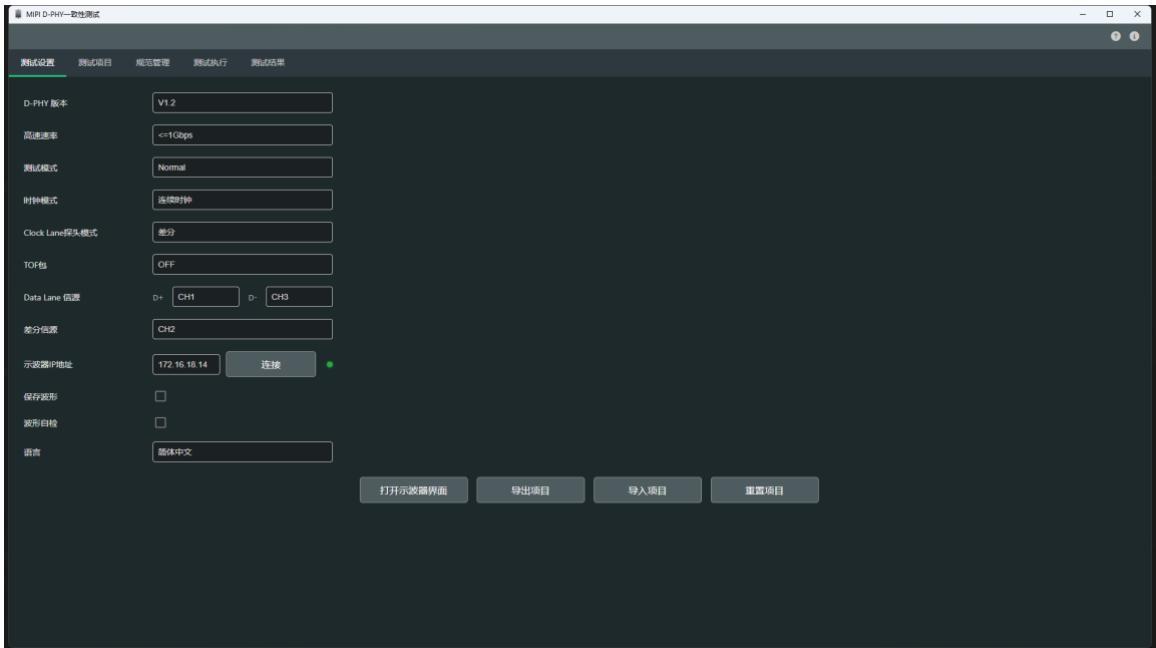This screenshot has height=648, width=1156.
Task: Click the 打开示波器界面 button
Action: (x=414, y=490)
